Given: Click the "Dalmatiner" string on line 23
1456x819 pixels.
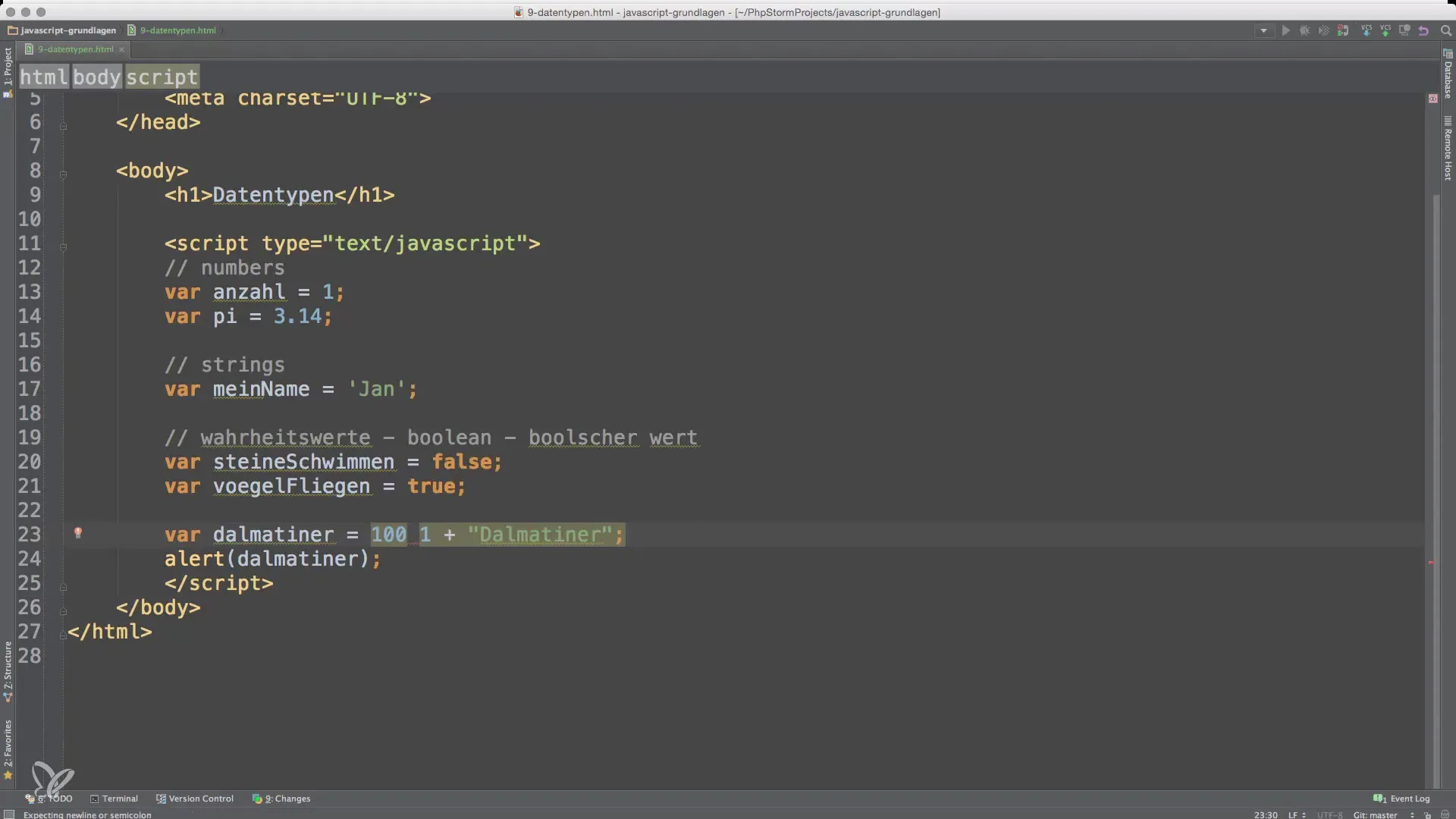Looking at the screenshot, I should click(540, 535).
